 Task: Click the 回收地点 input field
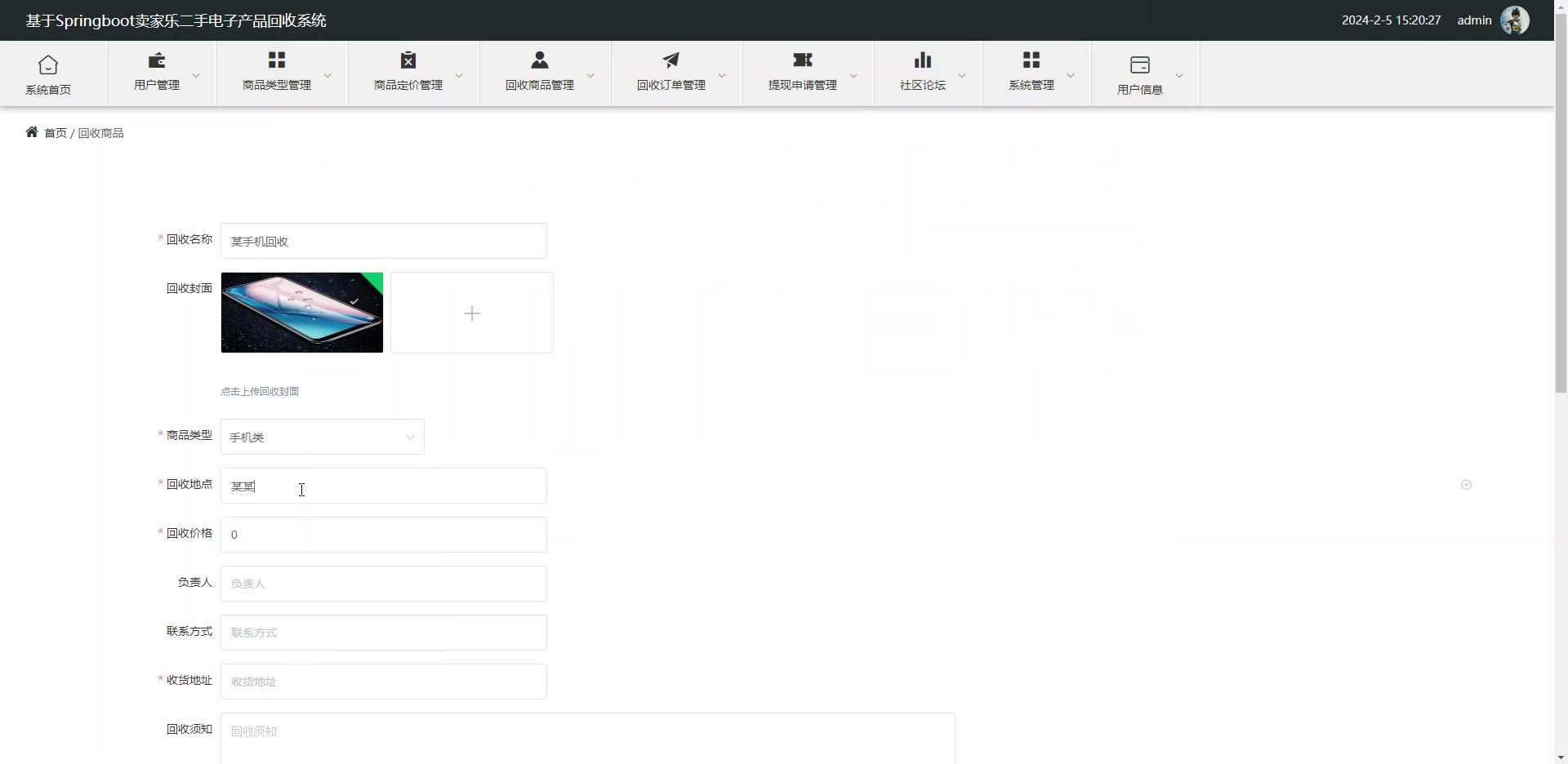384,486
